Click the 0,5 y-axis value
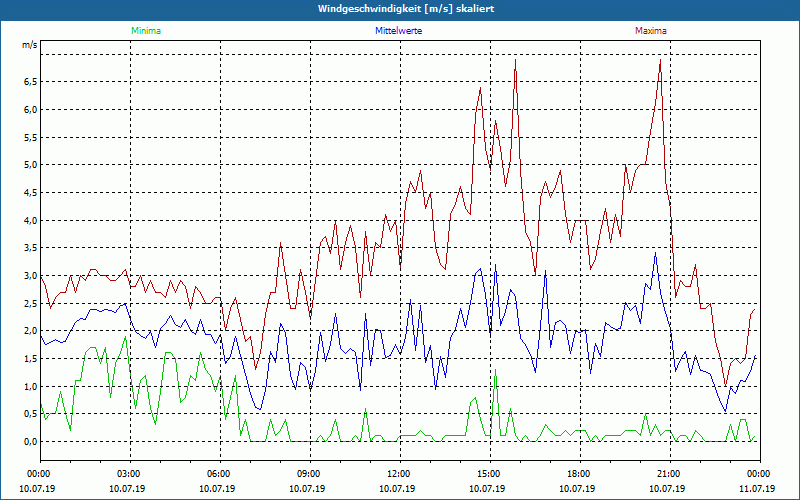The image size is (800, 500). pos(31,414)
